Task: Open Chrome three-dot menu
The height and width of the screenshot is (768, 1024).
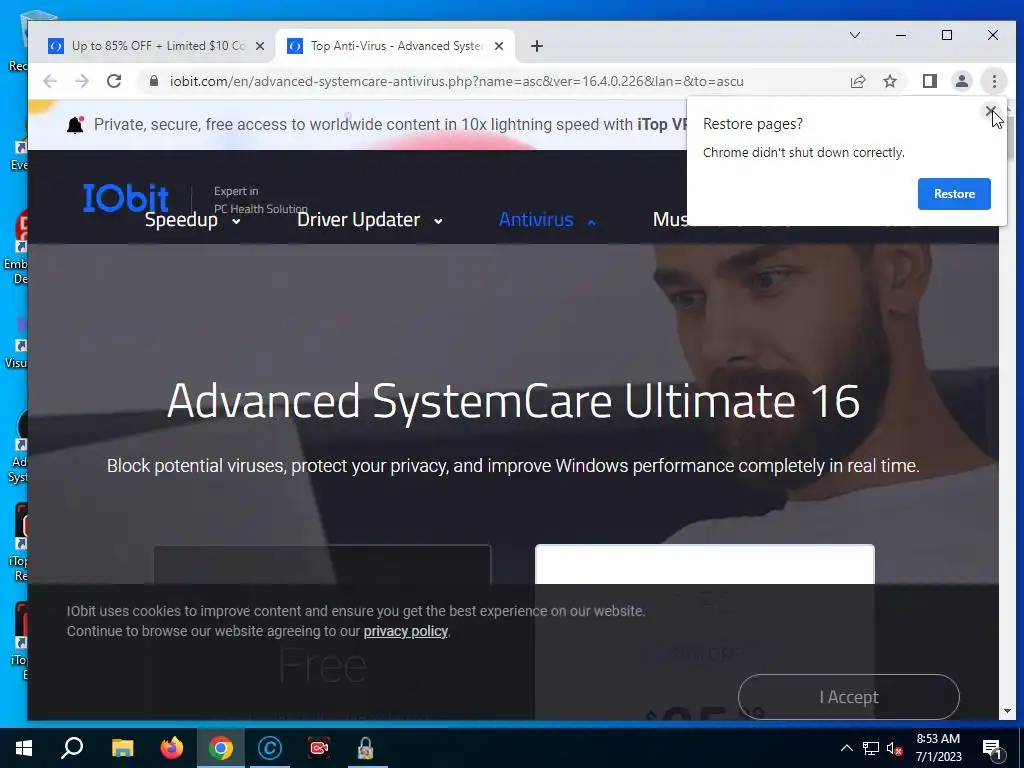Action: [x=994, y=81]
